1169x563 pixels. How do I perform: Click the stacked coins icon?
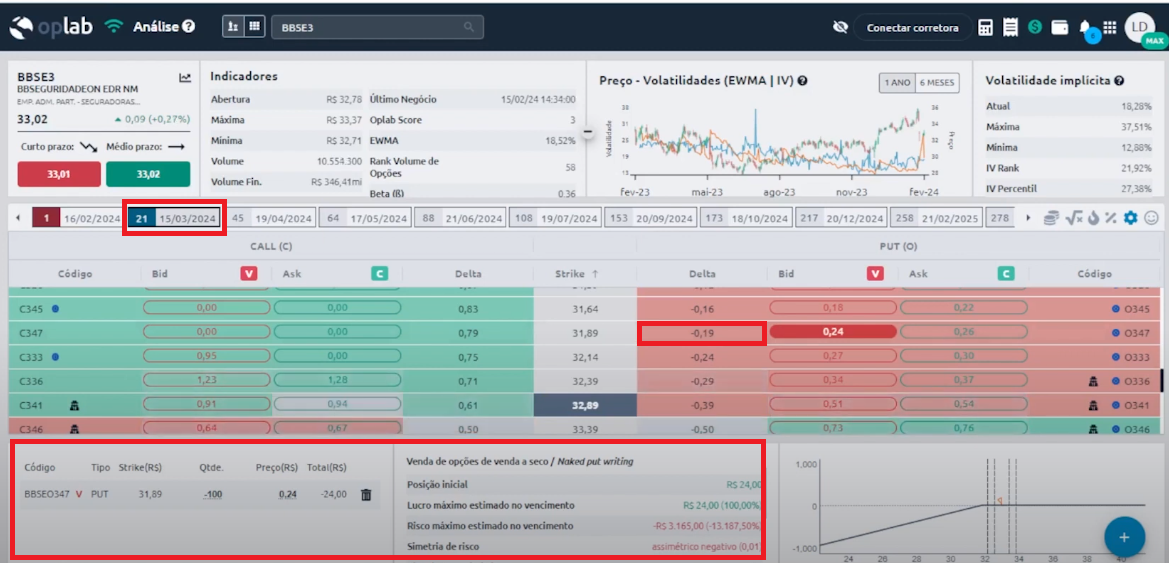click(1051, 218)
